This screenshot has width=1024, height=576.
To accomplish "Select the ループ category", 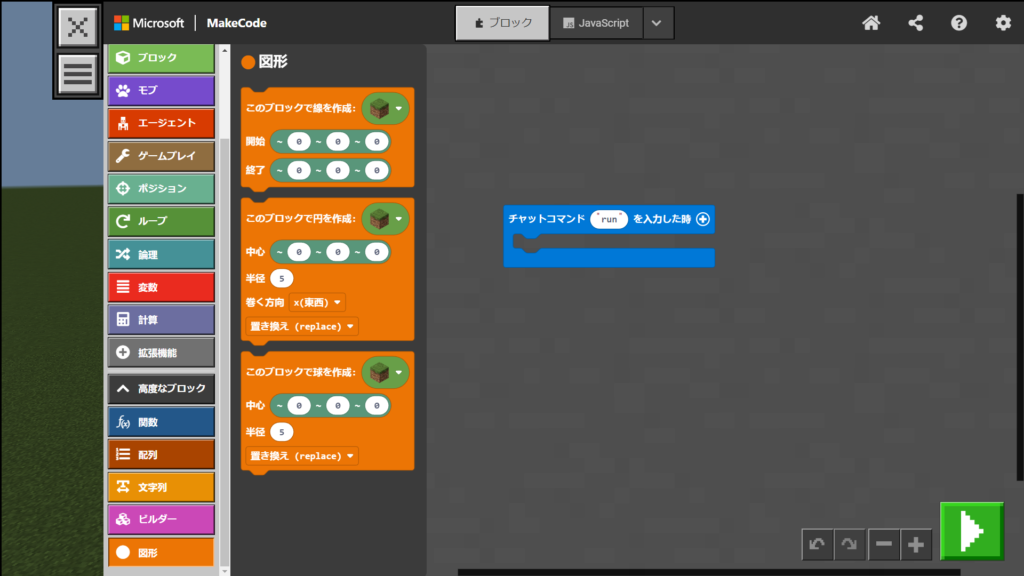I will click(x=161, y=221).
